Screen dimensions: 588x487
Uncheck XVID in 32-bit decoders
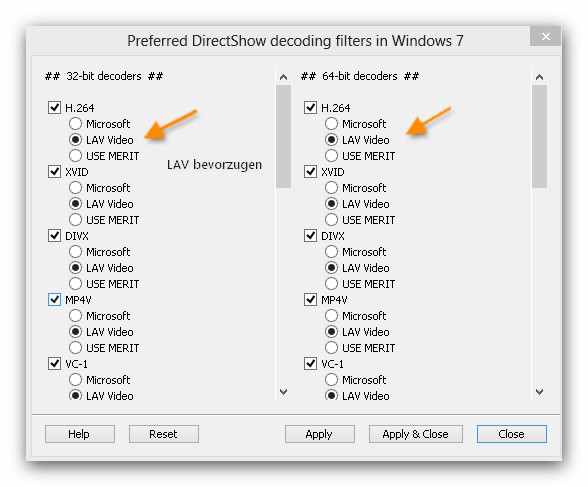coord(54,172)
